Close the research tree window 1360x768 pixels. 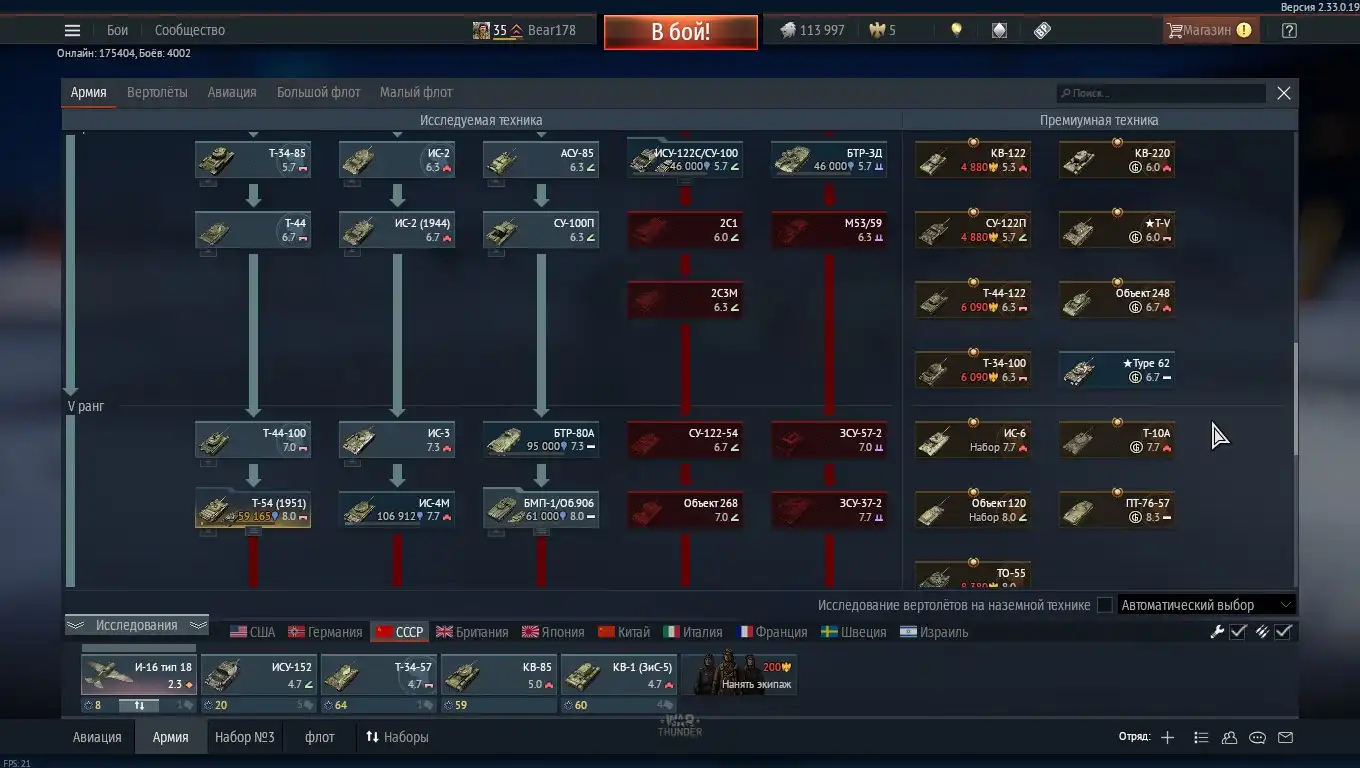[1284, 93]
